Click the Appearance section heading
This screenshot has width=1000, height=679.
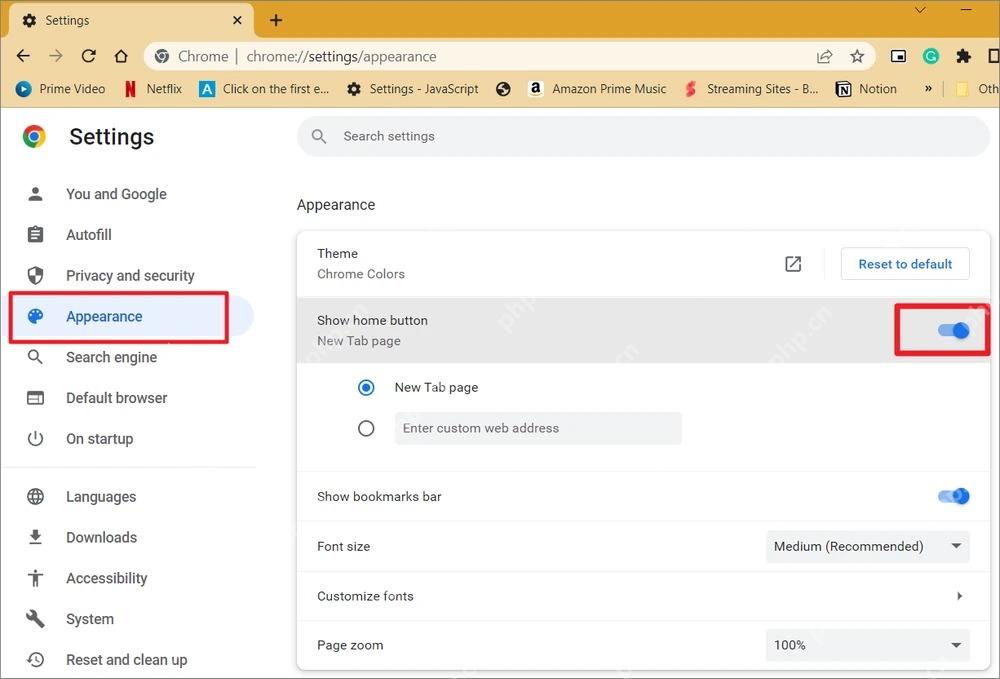pyautogui.click(x=336, y=205)
